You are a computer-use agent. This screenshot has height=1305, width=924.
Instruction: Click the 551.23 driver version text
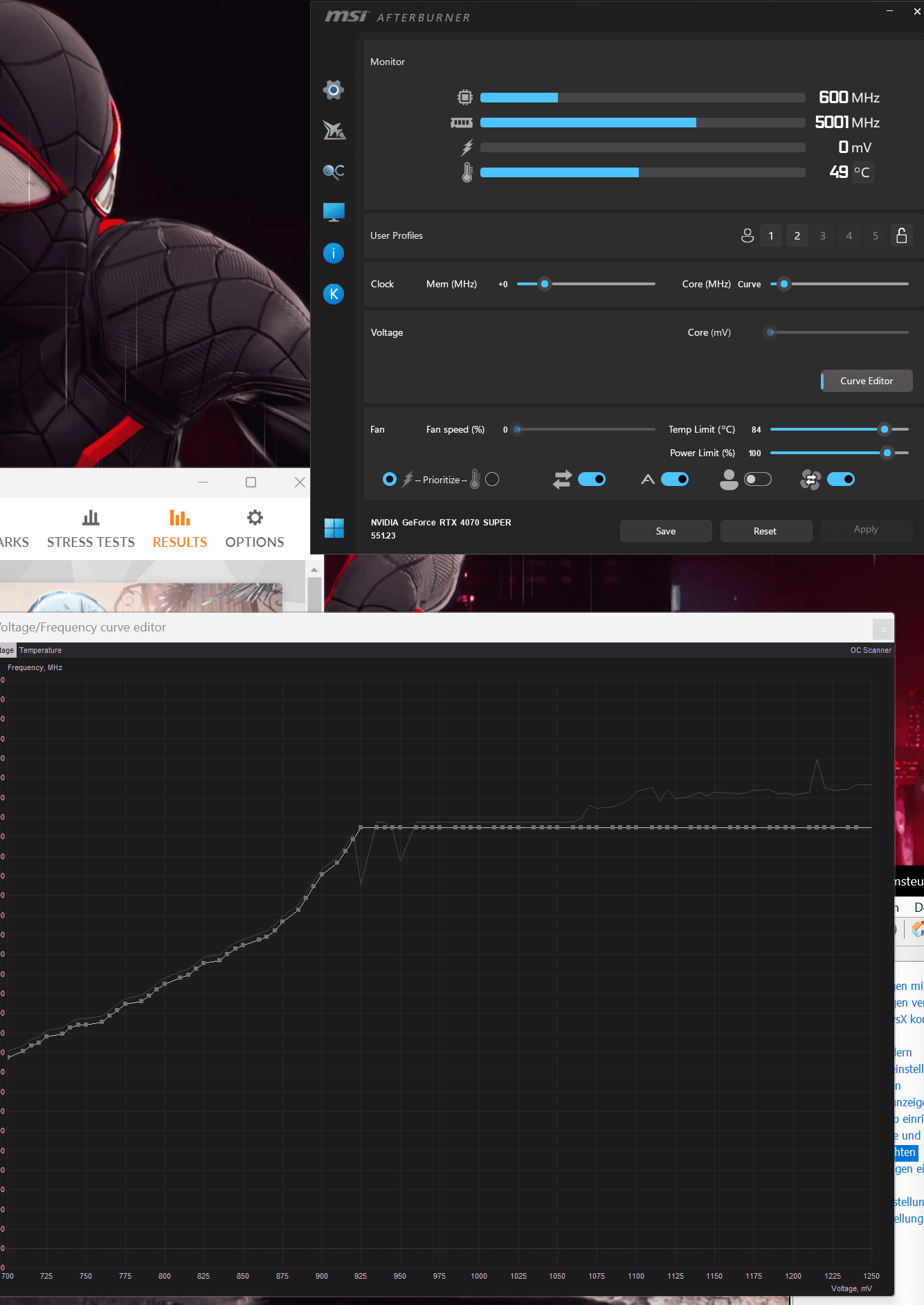pos(383,536)
